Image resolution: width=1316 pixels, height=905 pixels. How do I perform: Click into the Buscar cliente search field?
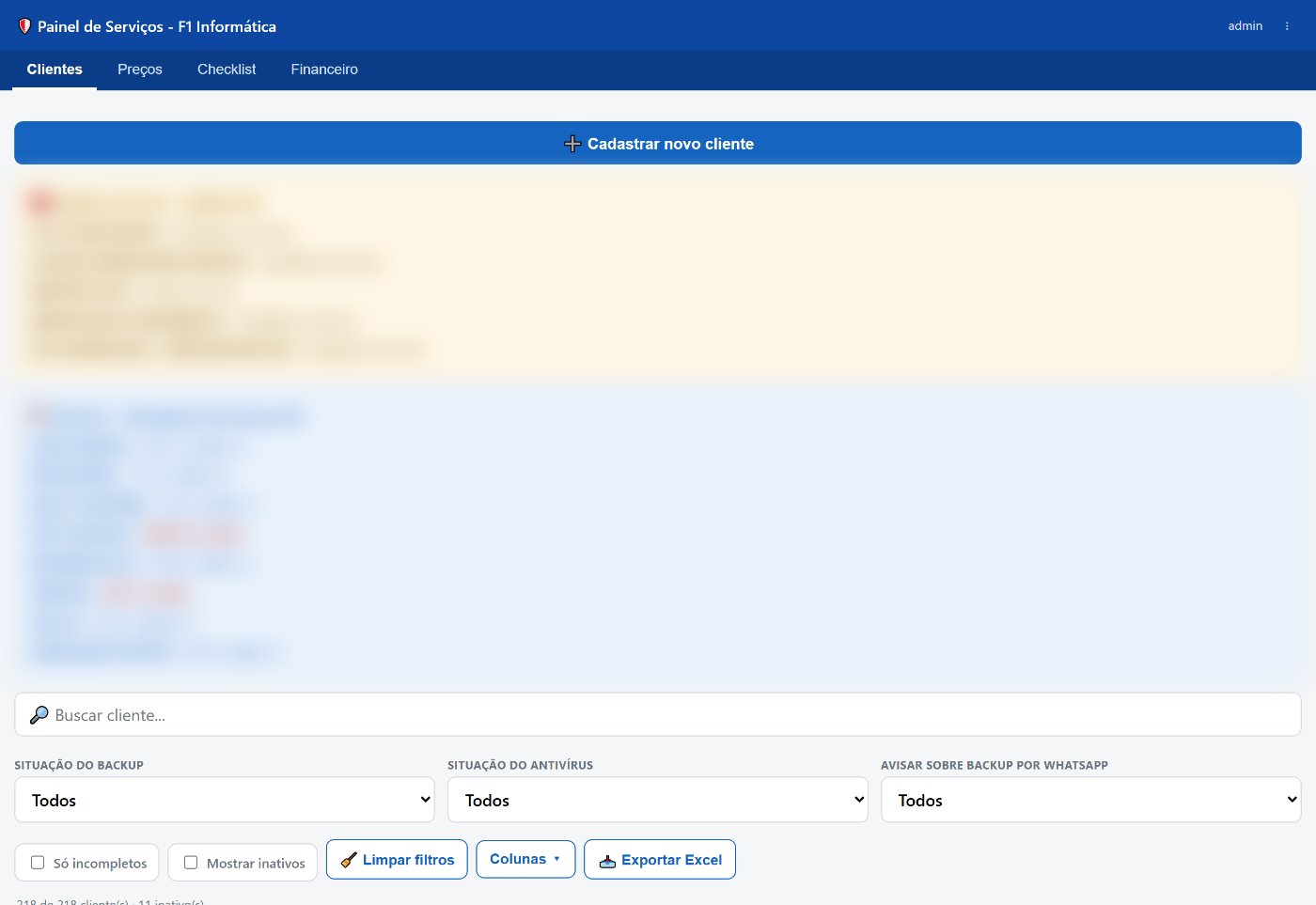coord(658,714)
